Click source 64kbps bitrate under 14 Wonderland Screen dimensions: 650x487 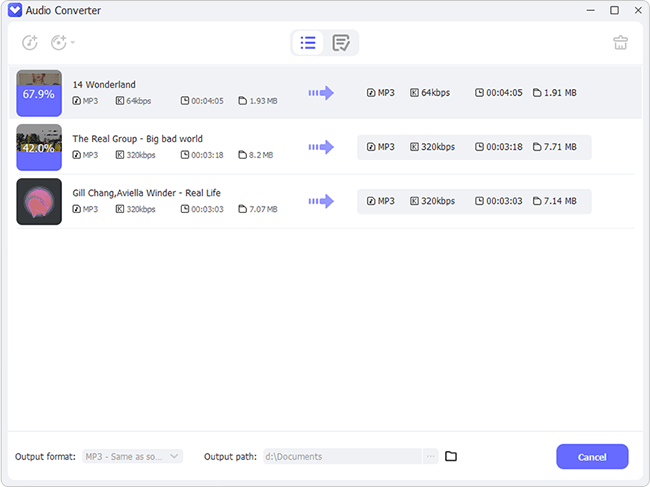[x=133, y=101]
